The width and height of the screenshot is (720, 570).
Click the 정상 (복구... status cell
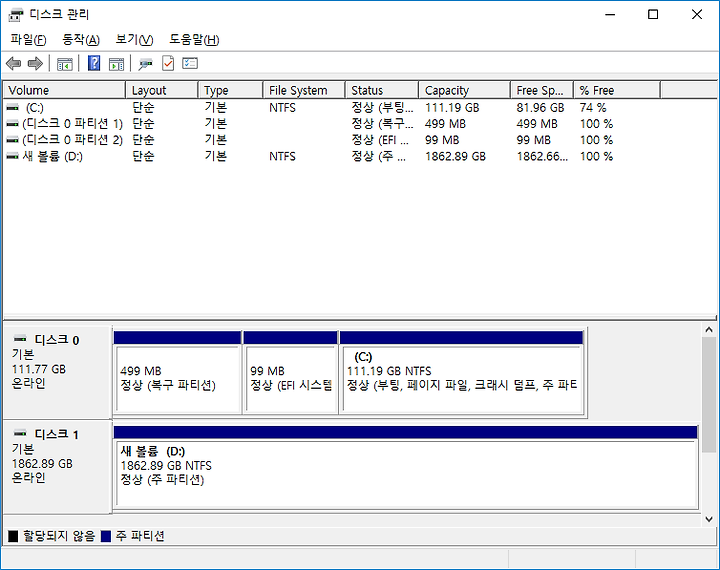point(382,124)
